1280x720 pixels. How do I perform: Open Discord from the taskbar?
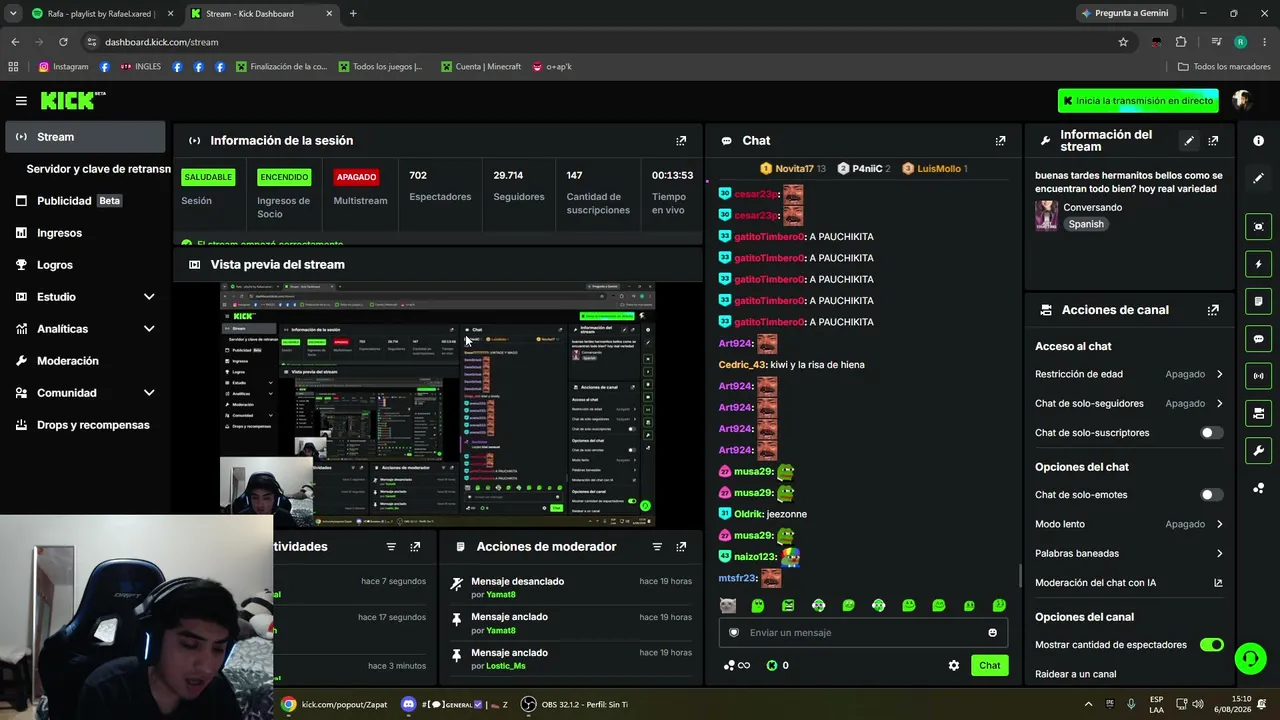455,705
